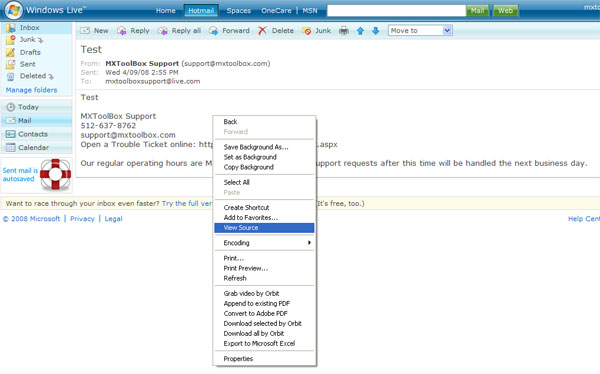The width and height of the screenshot is (600, 374).
Task: Open the Help Central link
Action: [584, 219]
